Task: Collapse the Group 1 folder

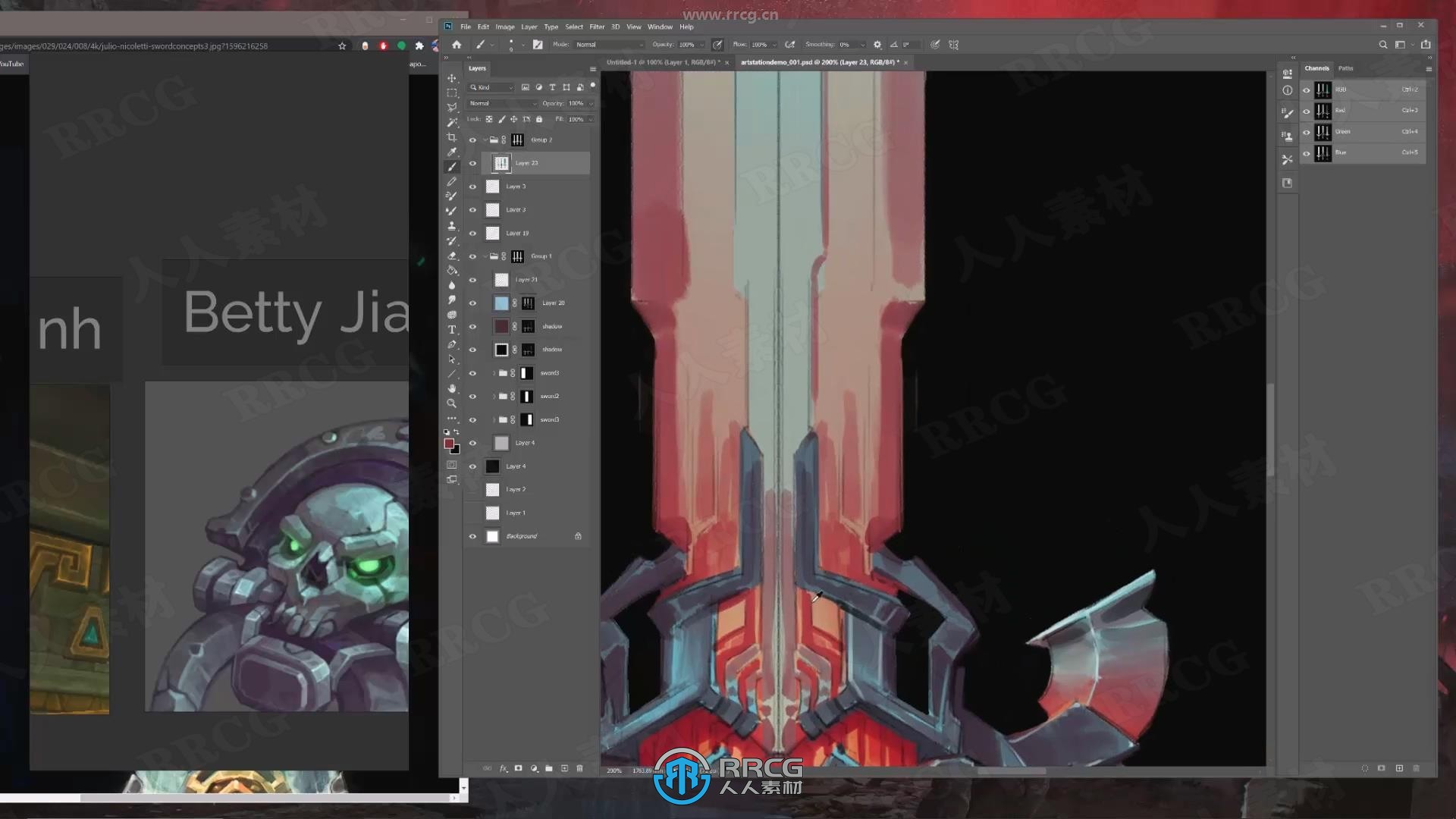Action: 485,256
